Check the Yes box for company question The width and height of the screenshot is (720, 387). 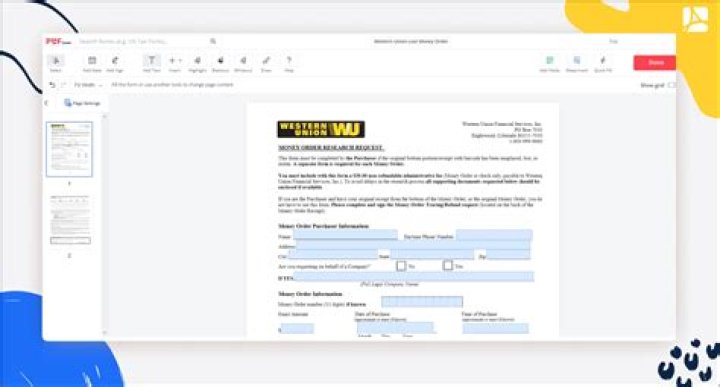(x=448, y=265)
